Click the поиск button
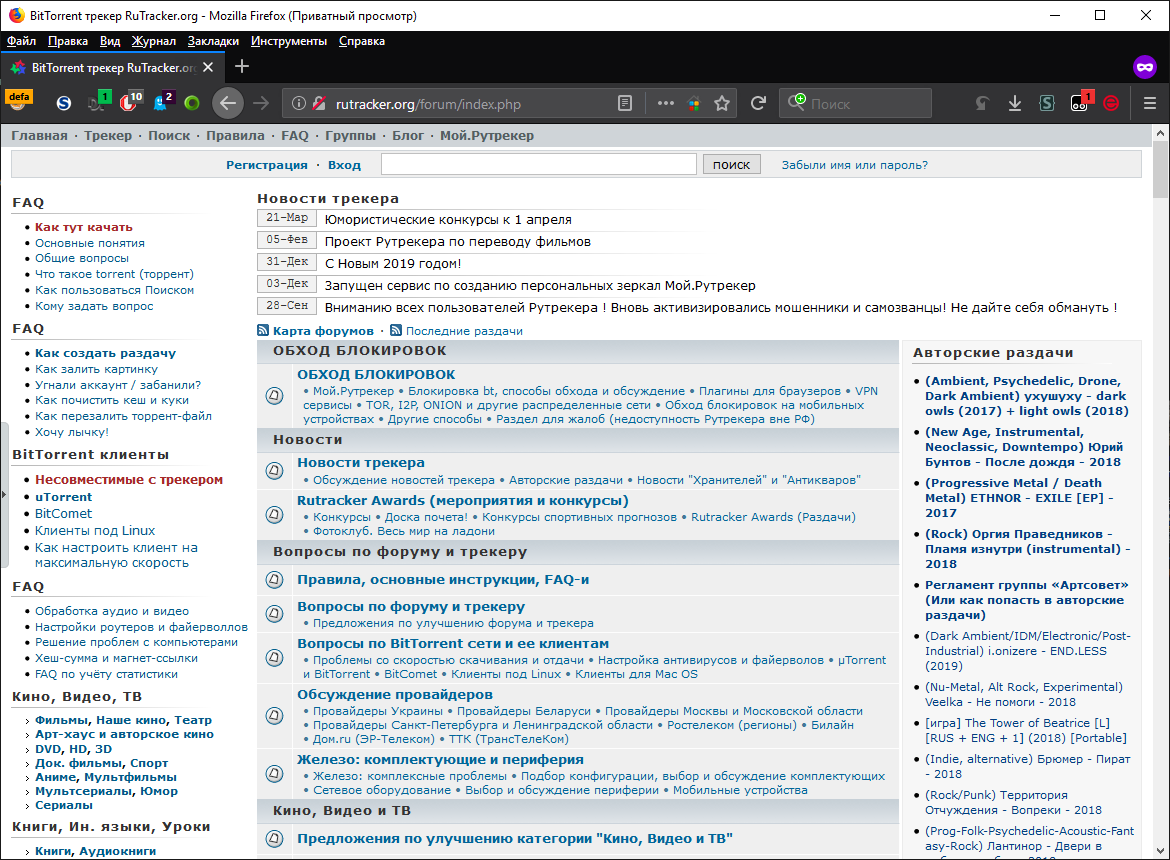The width and height of the screenshot is (1170, 860). click(731, 165)
